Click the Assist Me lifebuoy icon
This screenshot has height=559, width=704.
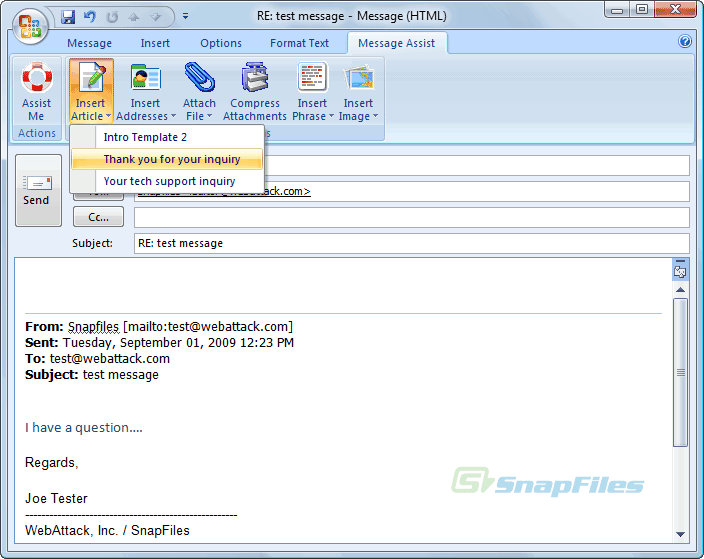37,77
